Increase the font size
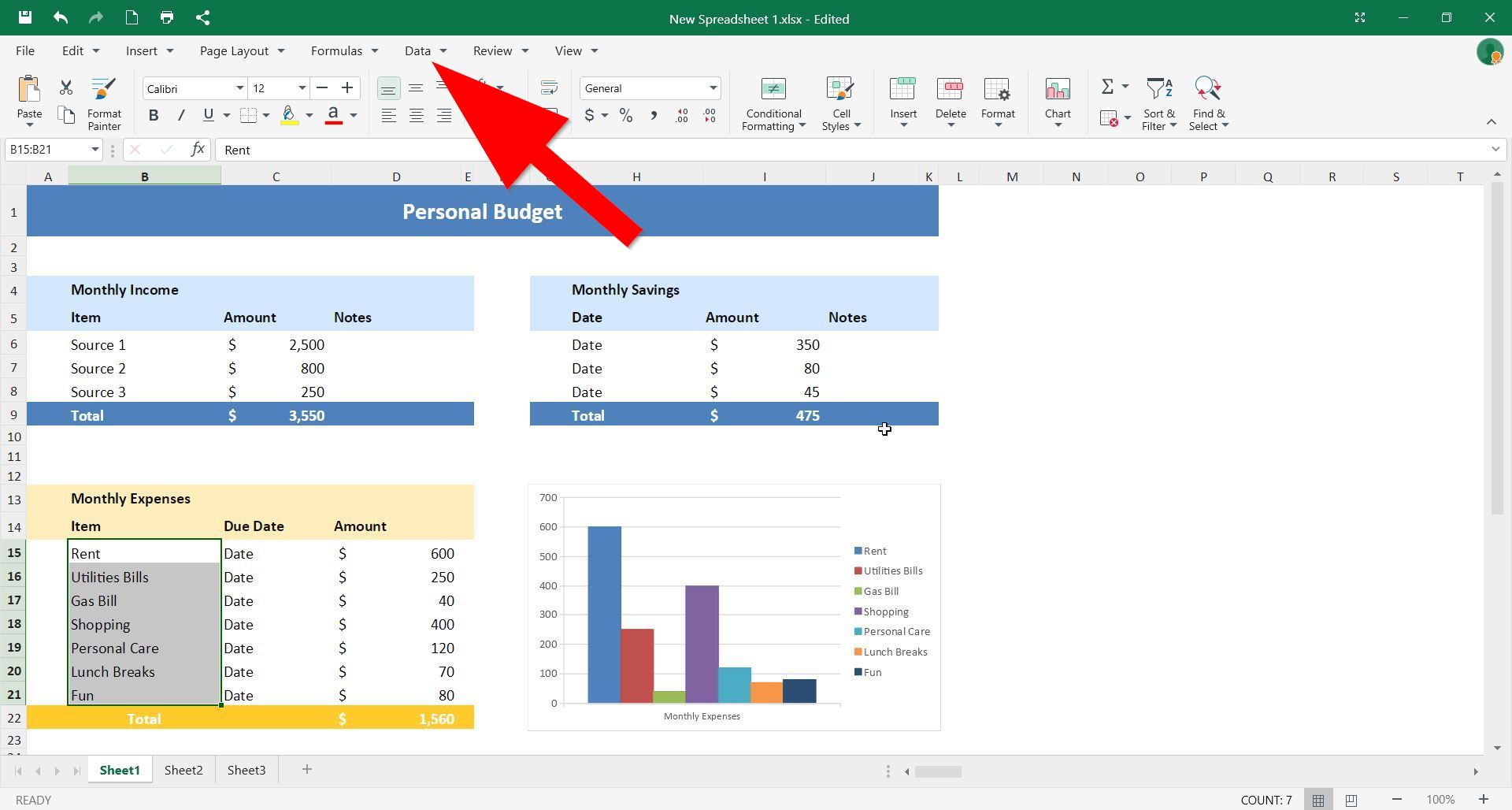This screenshot has width=1512, height=810. (346, 87)
